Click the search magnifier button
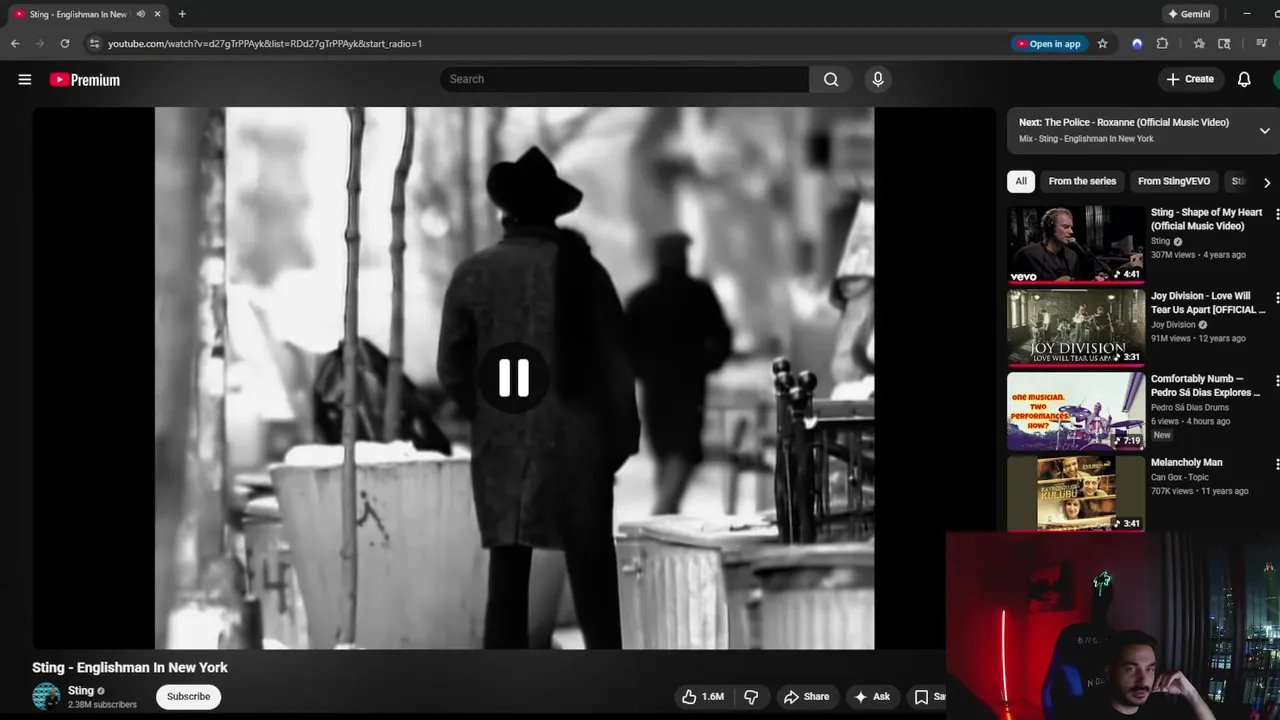 coord(831,79)
